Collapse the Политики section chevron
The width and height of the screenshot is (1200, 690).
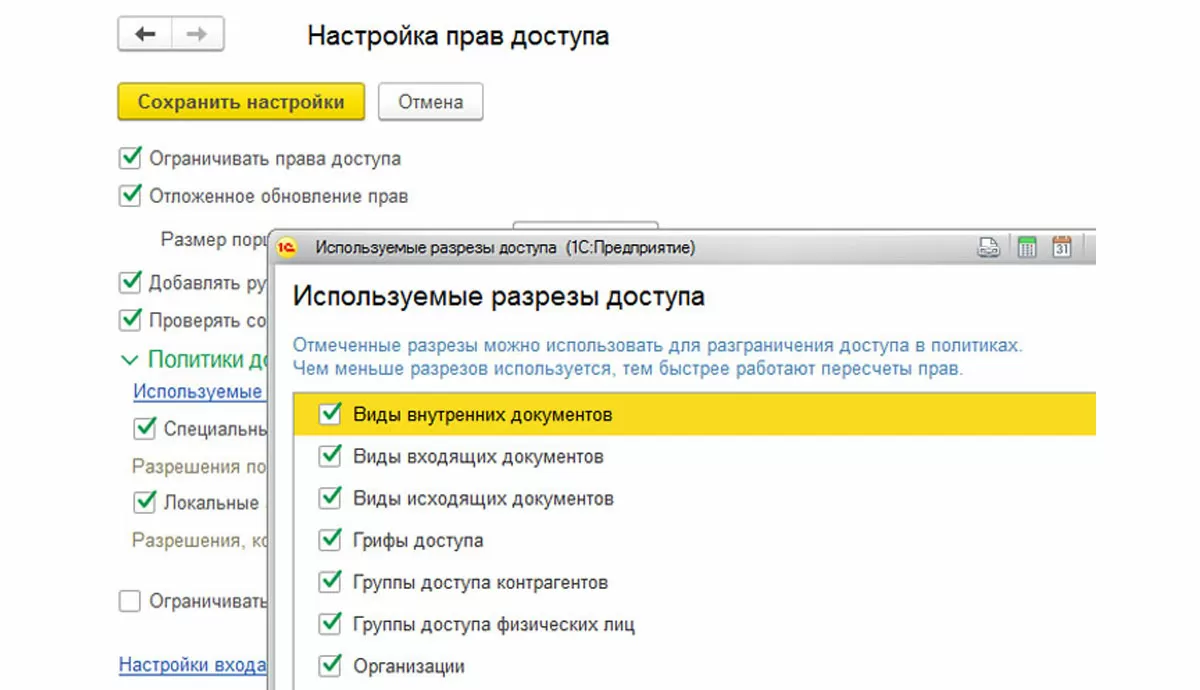coord(130,359)
